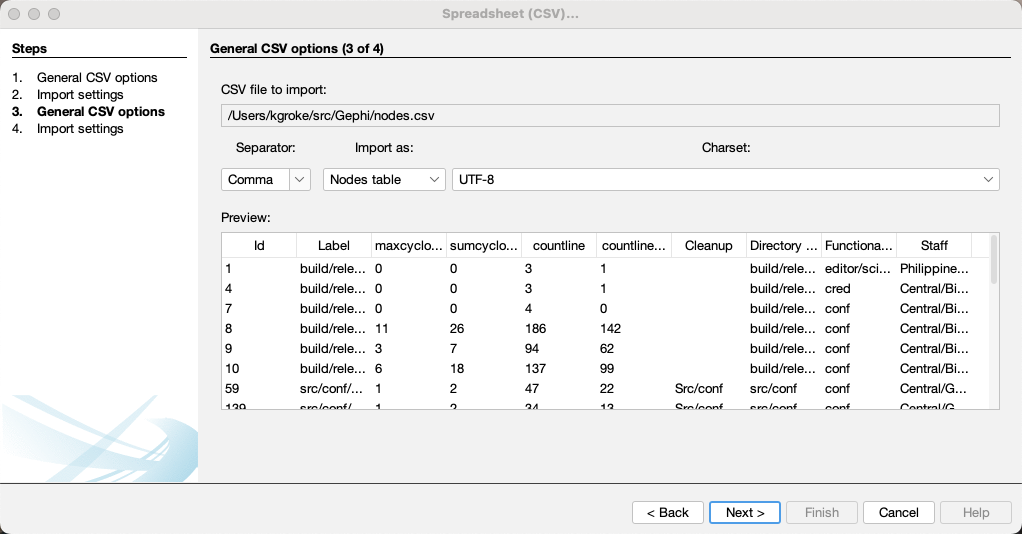Screen dimensions: 1022x534
Task: Click the Label column header
Action: tap(334, 246)
